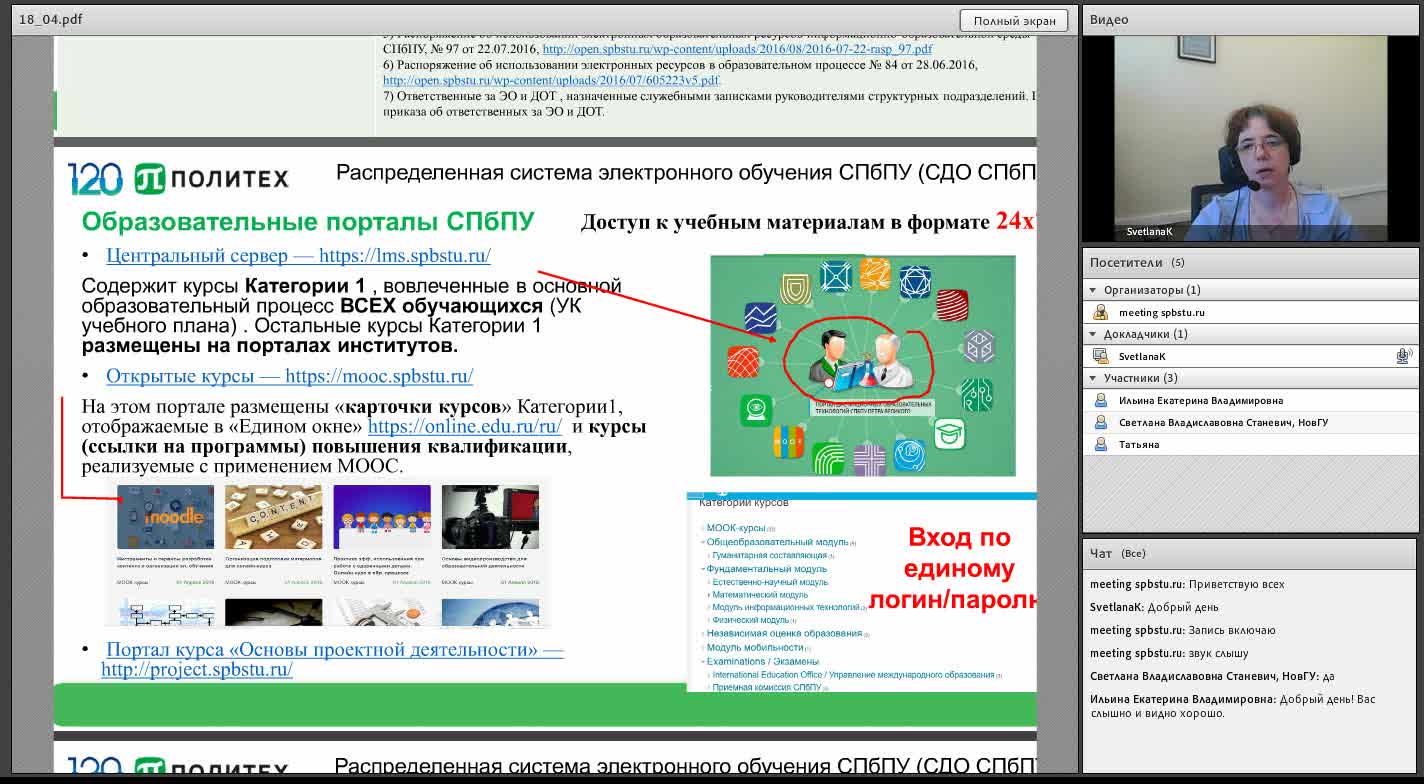Collapse the Организаторы (1) group
The height and width of the screenshot is (784, 1424).
pyautogui.click(x=1093, y=290)
